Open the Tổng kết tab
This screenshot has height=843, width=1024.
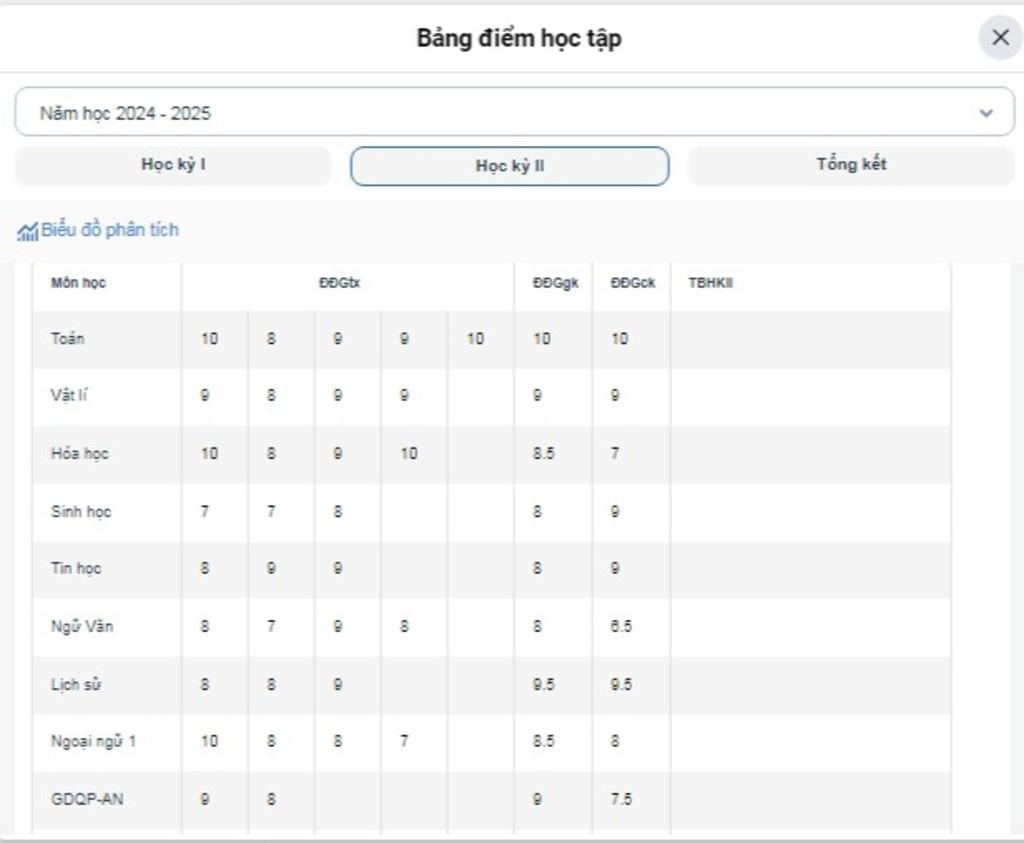(851, 165)
